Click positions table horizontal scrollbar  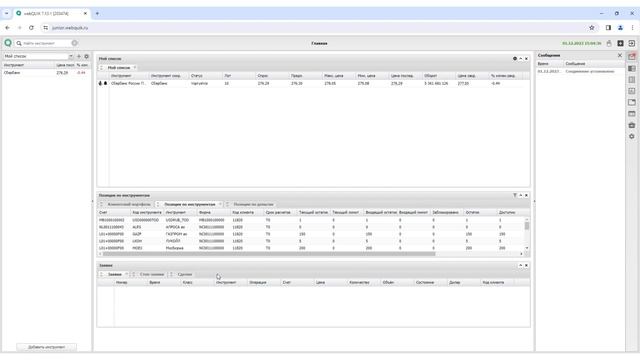pyautogui.click(x=269, y=254)
